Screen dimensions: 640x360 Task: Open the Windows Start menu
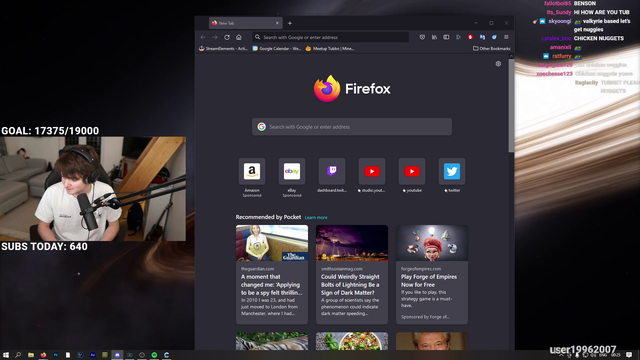tap(6, 355)
